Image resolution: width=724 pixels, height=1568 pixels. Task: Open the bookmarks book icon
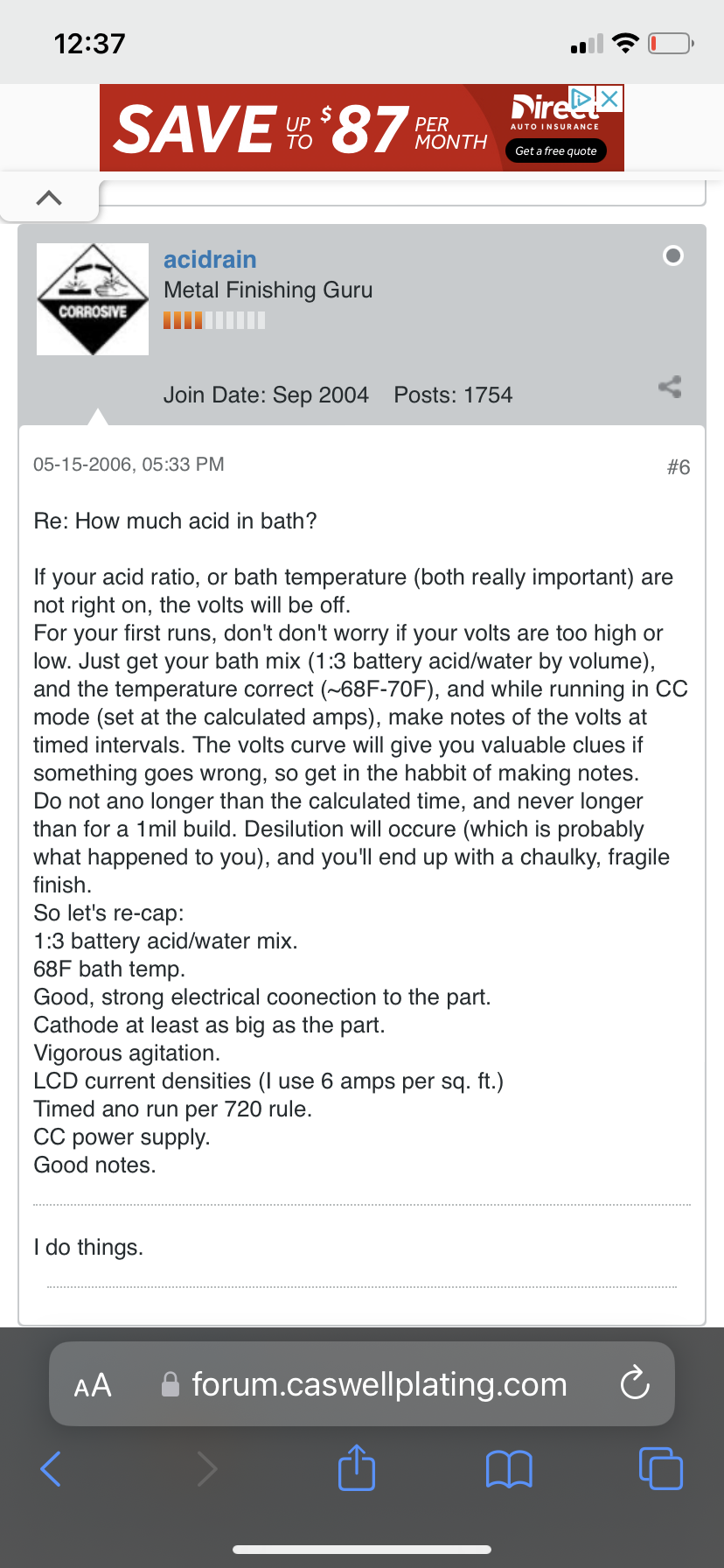tap(509, 1468)
